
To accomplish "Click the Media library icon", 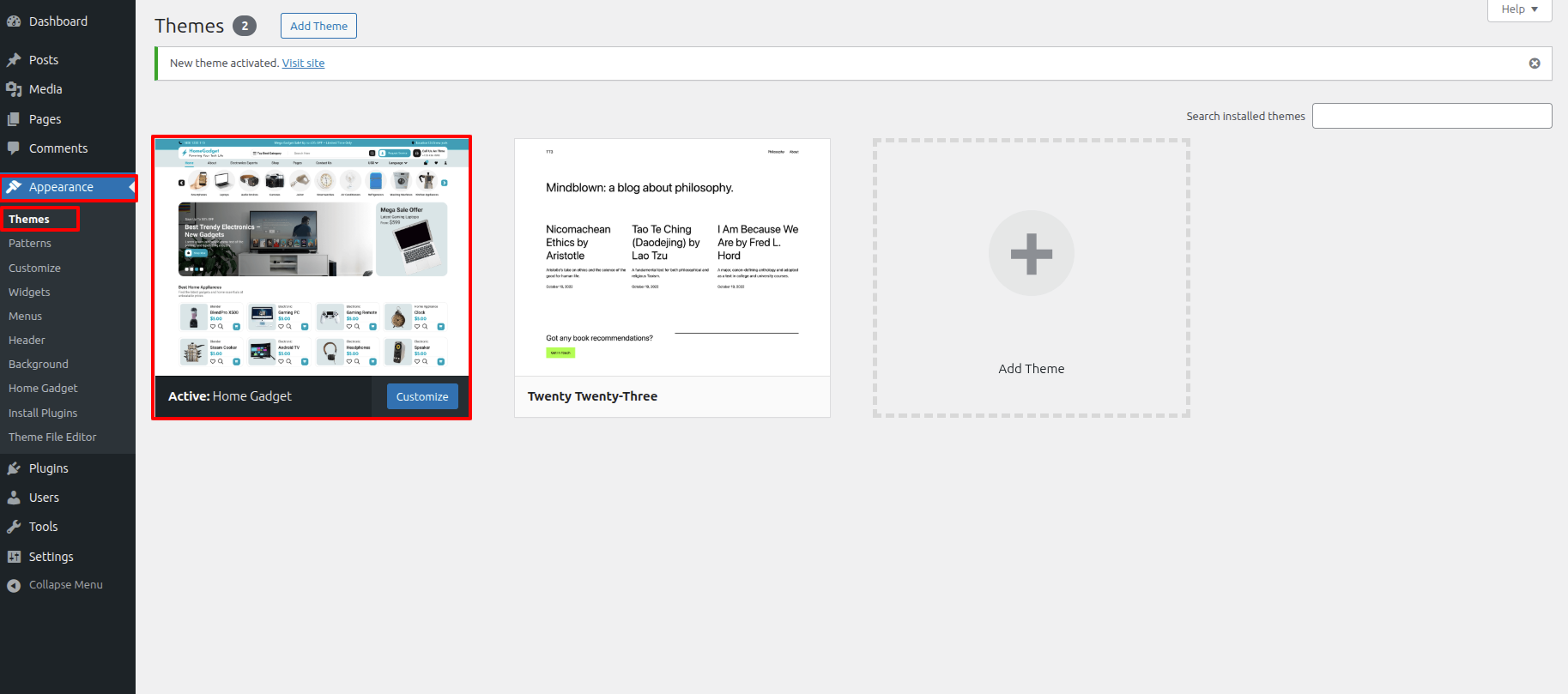I will (x=14, y=89).
